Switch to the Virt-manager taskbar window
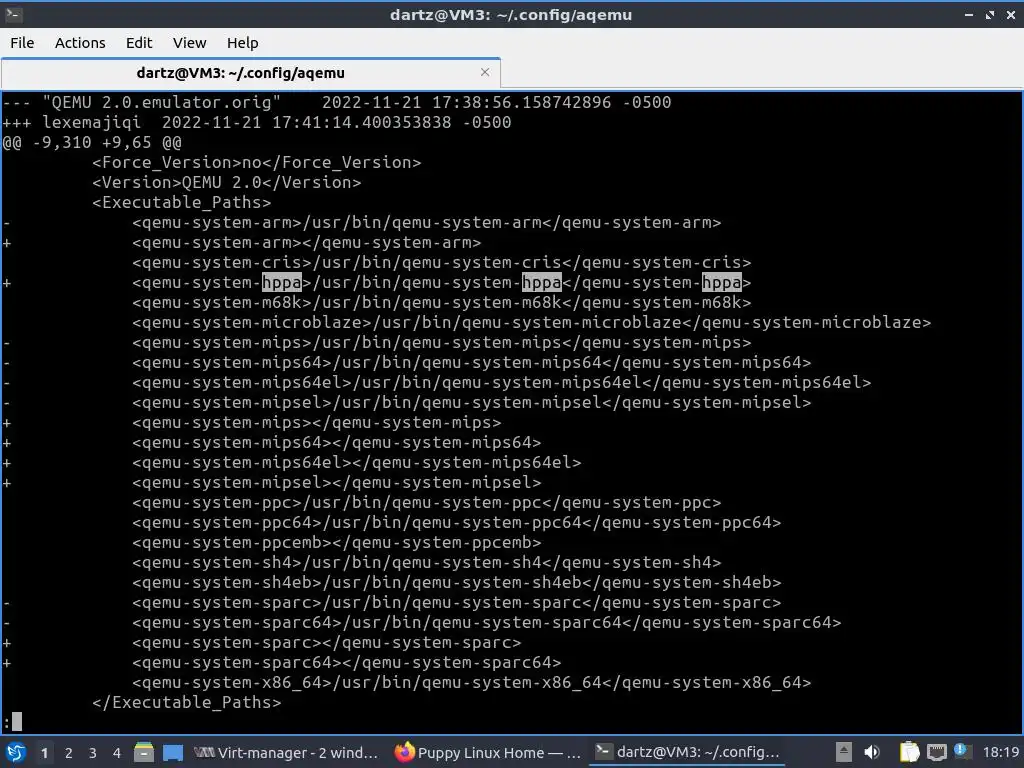1024x768 pixels. click(287, 752)
